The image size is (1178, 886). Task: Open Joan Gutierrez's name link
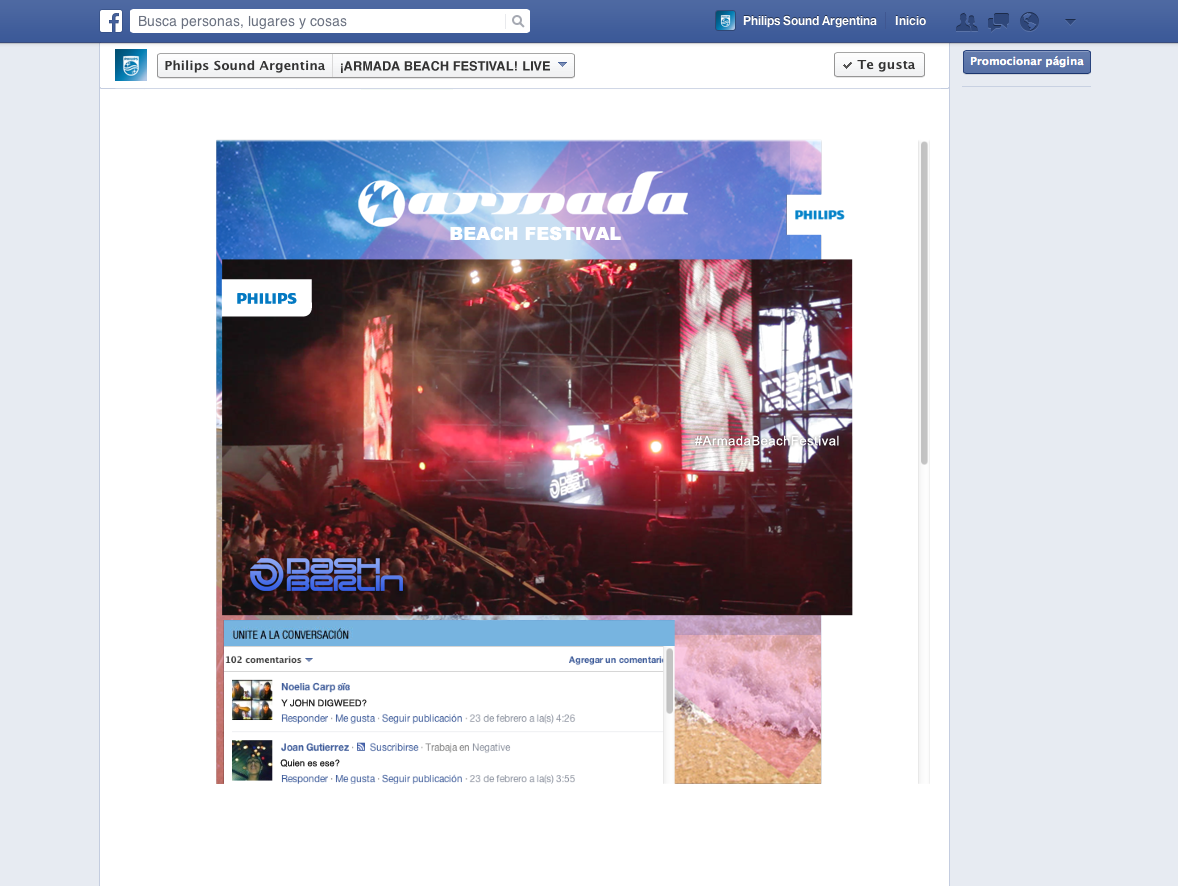click(315, 748)
